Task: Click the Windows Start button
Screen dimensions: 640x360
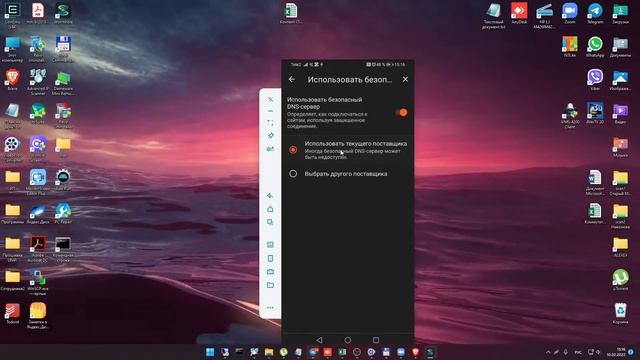Action: click(x=210, y=352)
